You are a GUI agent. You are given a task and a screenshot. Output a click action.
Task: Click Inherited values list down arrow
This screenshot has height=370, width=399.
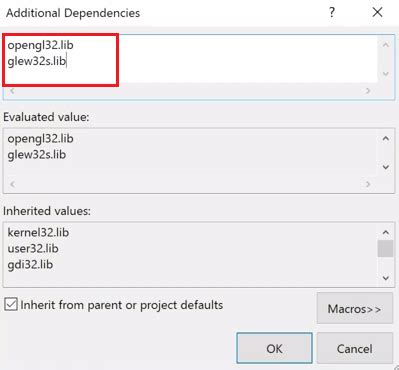click(x=386, y=278)
